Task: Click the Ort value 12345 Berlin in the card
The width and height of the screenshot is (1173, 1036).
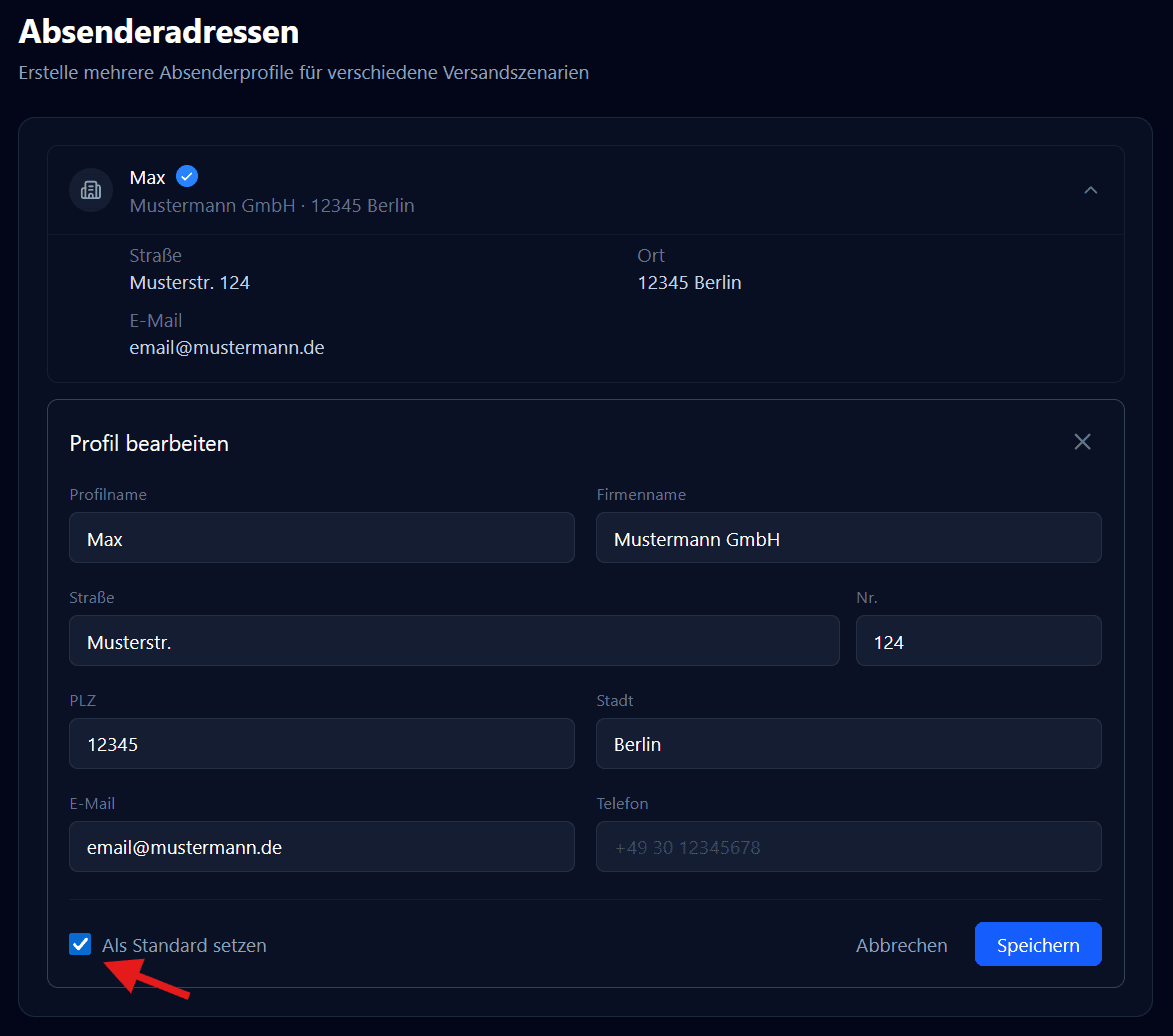Action: 689,282
